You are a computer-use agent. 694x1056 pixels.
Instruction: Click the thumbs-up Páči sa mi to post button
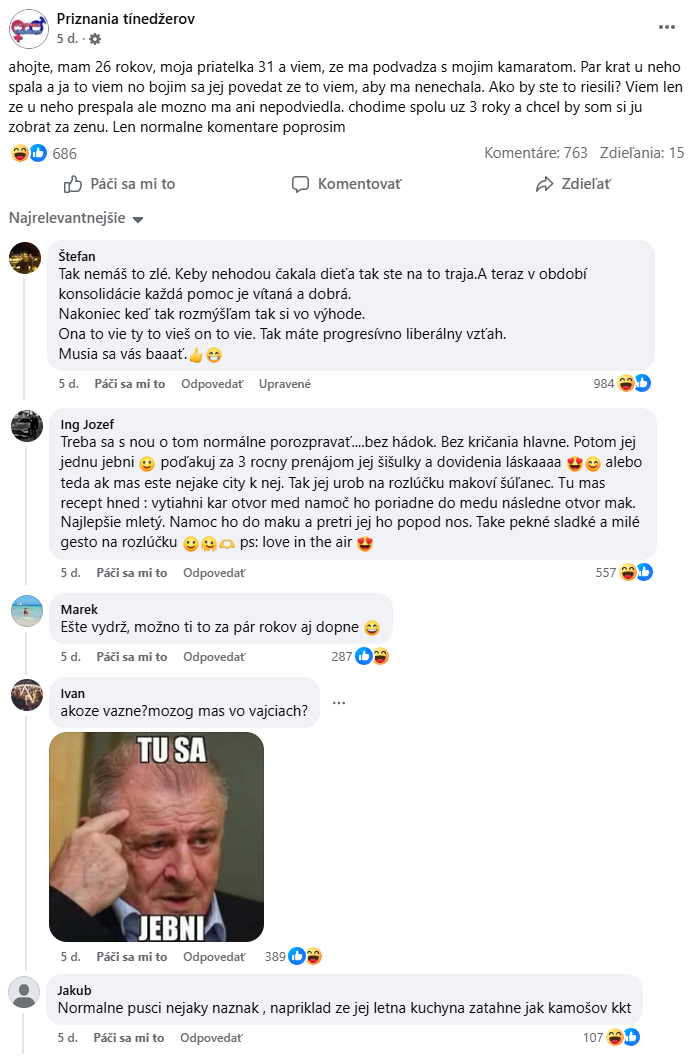(x=119, y=184)
